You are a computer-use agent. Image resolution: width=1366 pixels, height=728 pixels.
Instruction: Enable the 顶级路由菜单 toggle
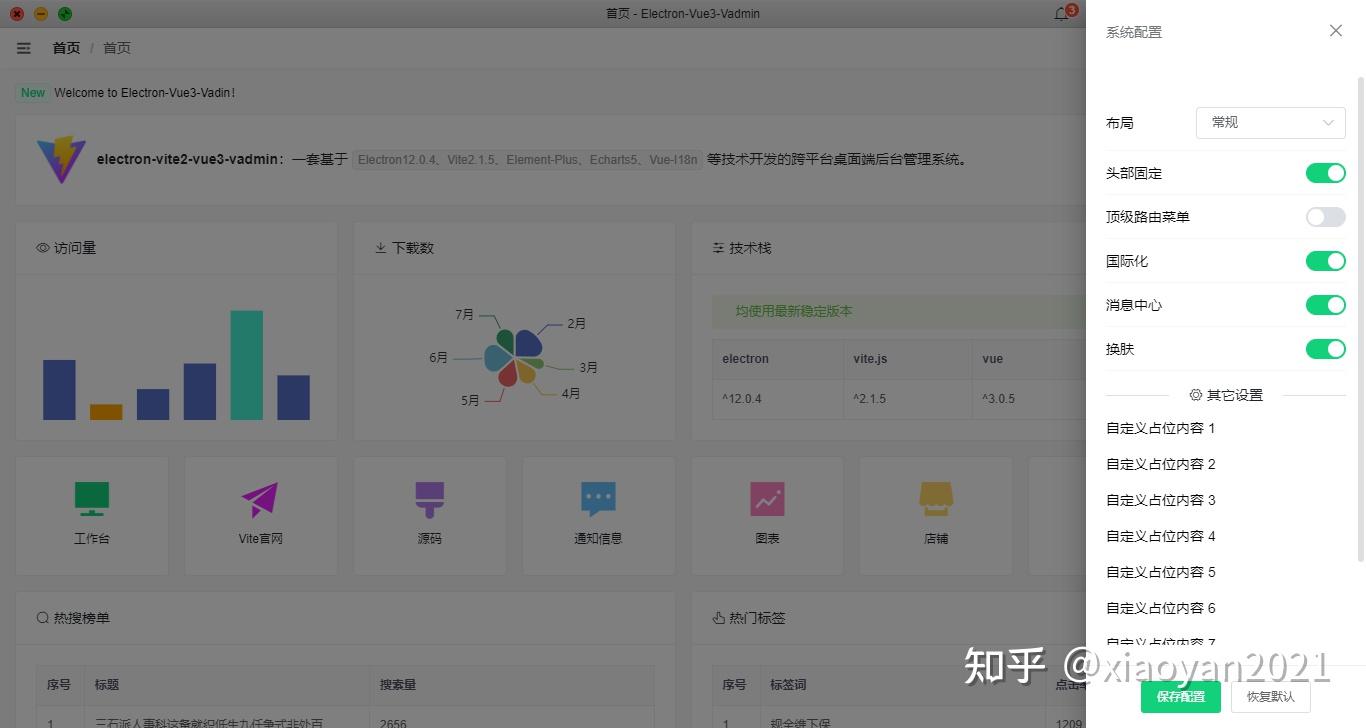[1325, 217]
